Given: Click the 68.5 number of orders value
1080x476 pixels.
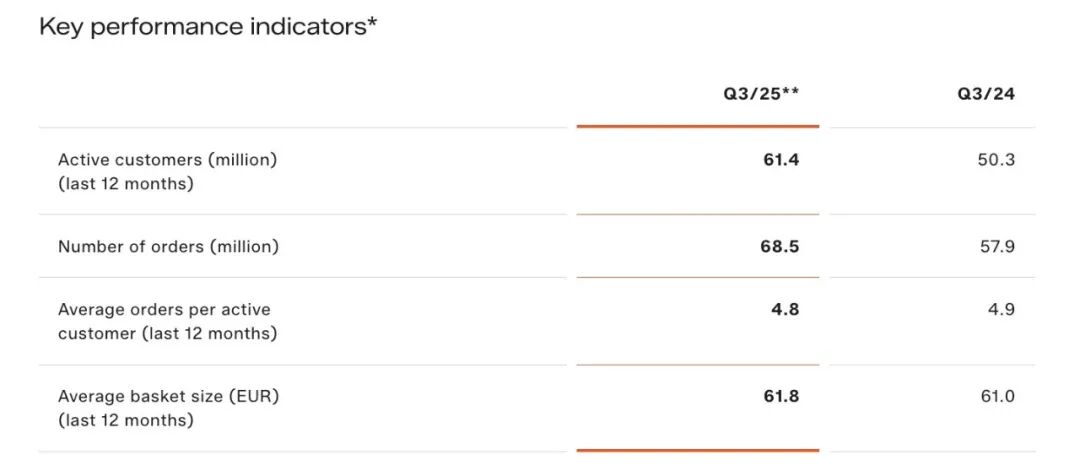Looking at the screenshot, I should tap(780, 246).
